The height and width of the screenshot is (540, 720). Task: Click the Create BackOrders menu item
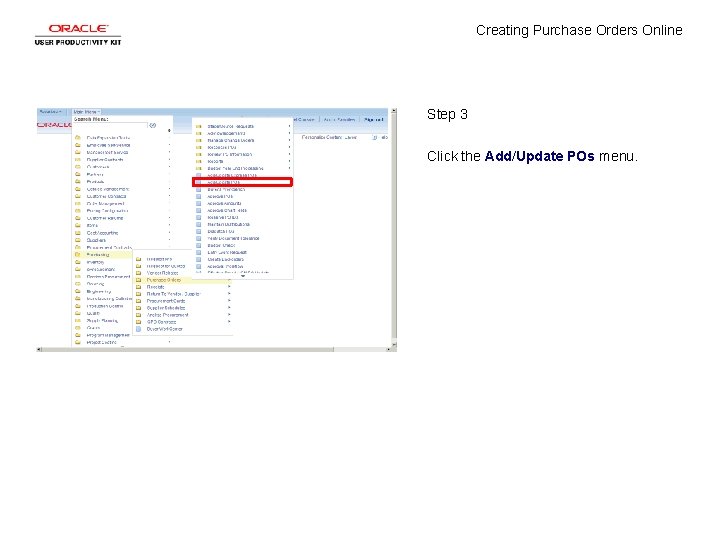[x=225, y=259]
